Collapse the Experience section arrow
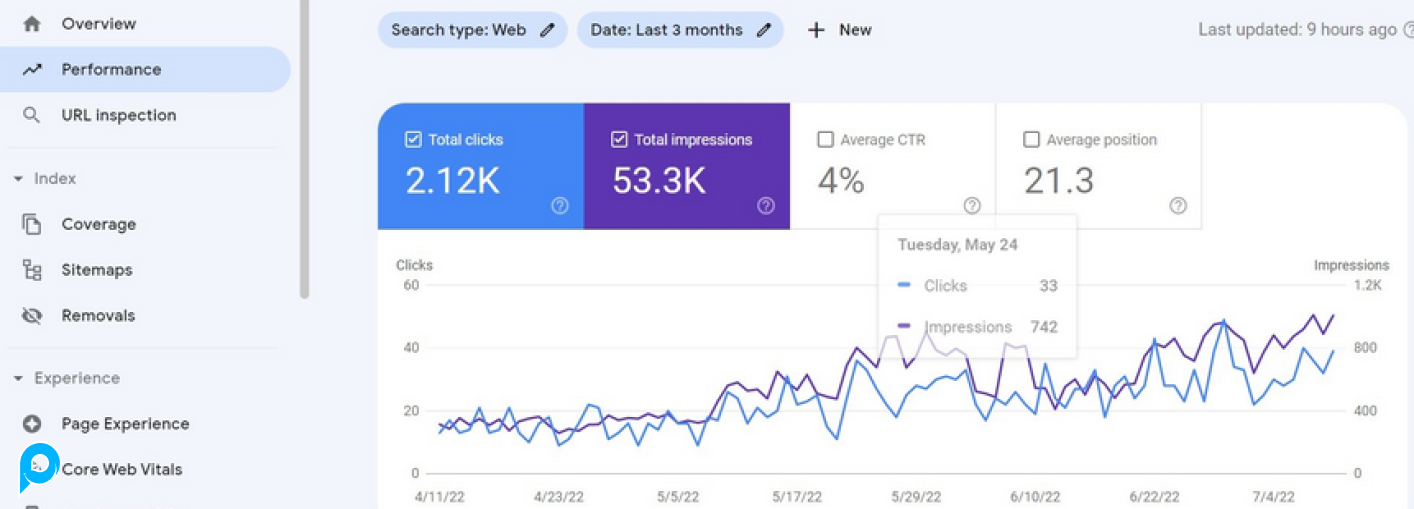Viewport: 1414px width, 509px height. (18, 379)
